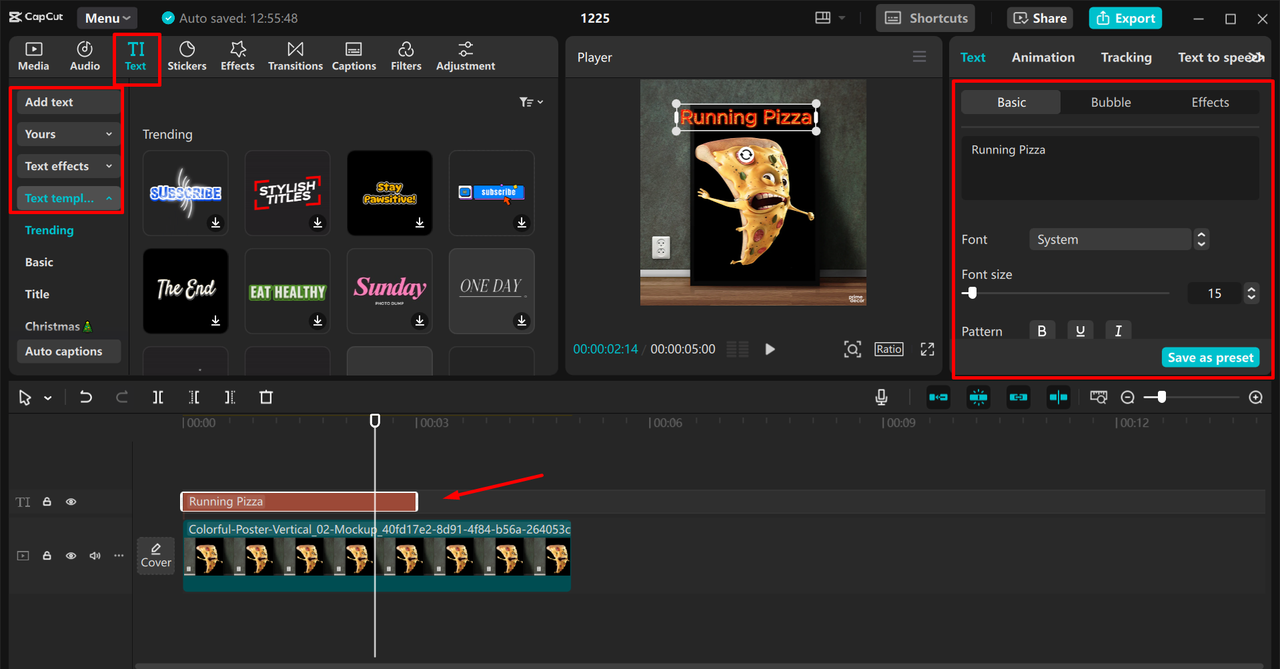The height and width of the screenshot is (669, 1280).
Task: Toggle the preview axis split icon
Action: 1058,397
